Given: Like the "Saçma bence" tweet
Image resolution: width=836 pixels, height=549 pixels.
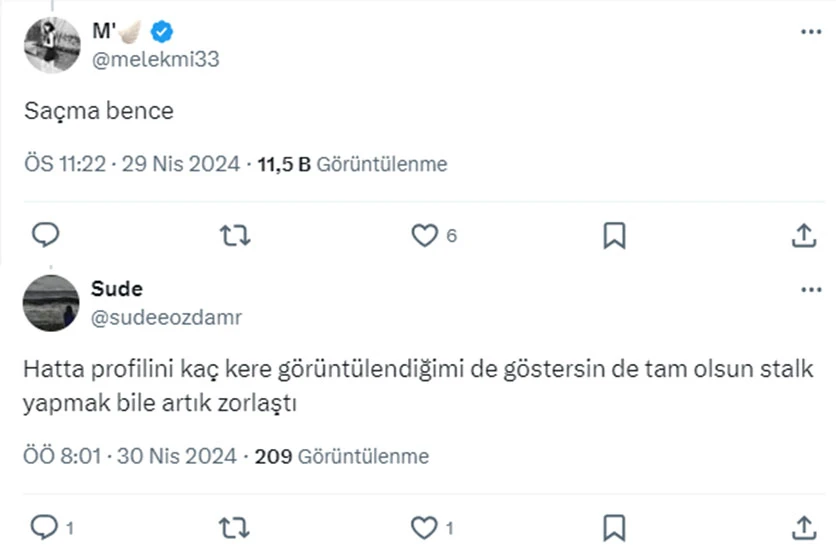Looking at the screenshot, I should 426,235.
